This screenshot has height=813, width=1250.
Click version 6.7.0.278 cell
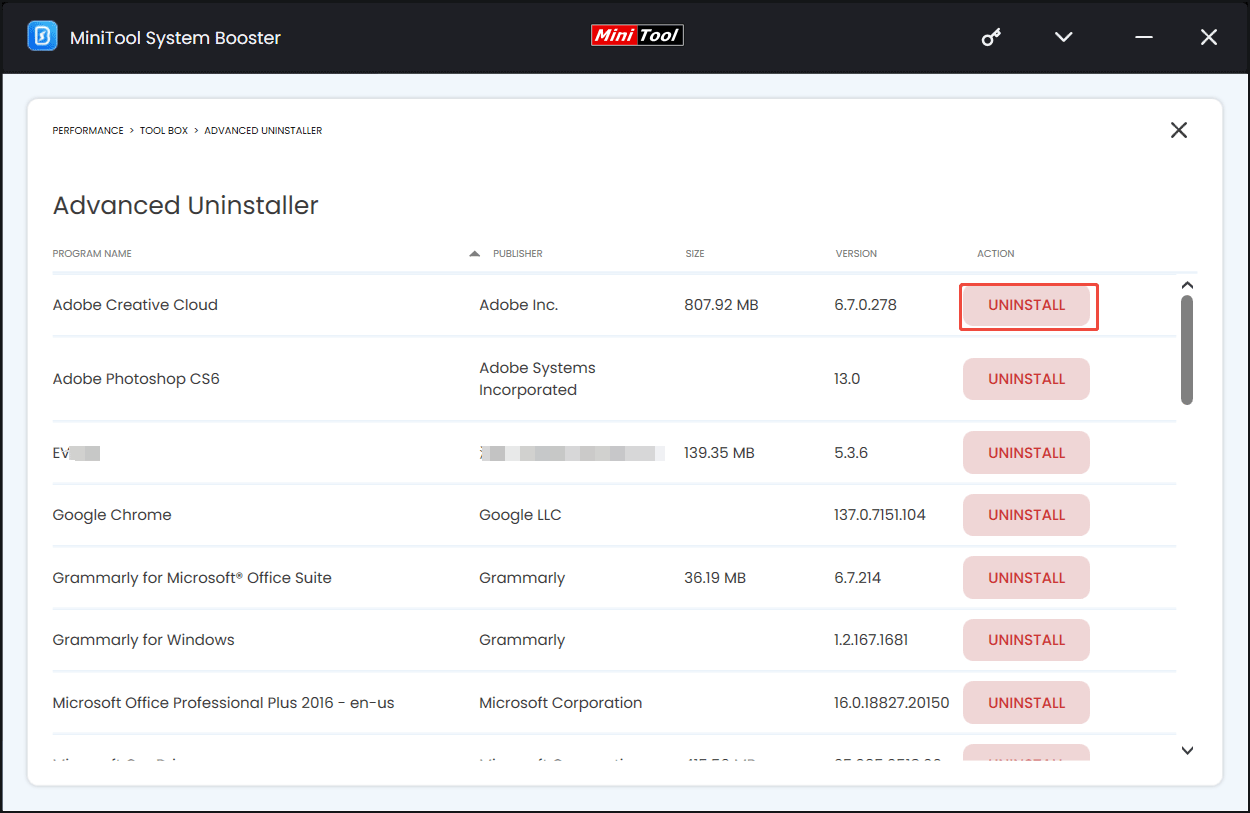(866, 305)
